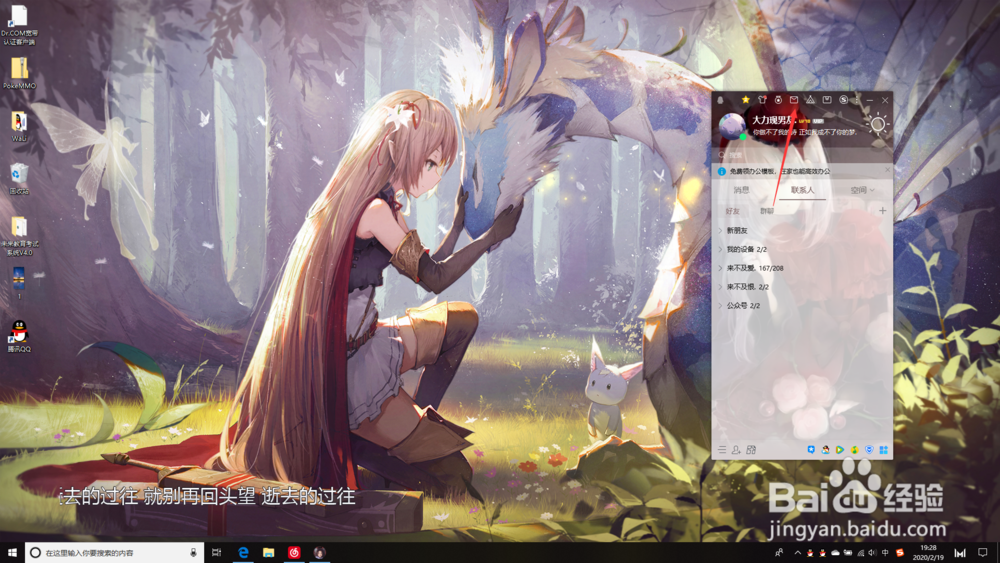Open the Windows Start menu
Screen dimensions: 1000x563
12,552
